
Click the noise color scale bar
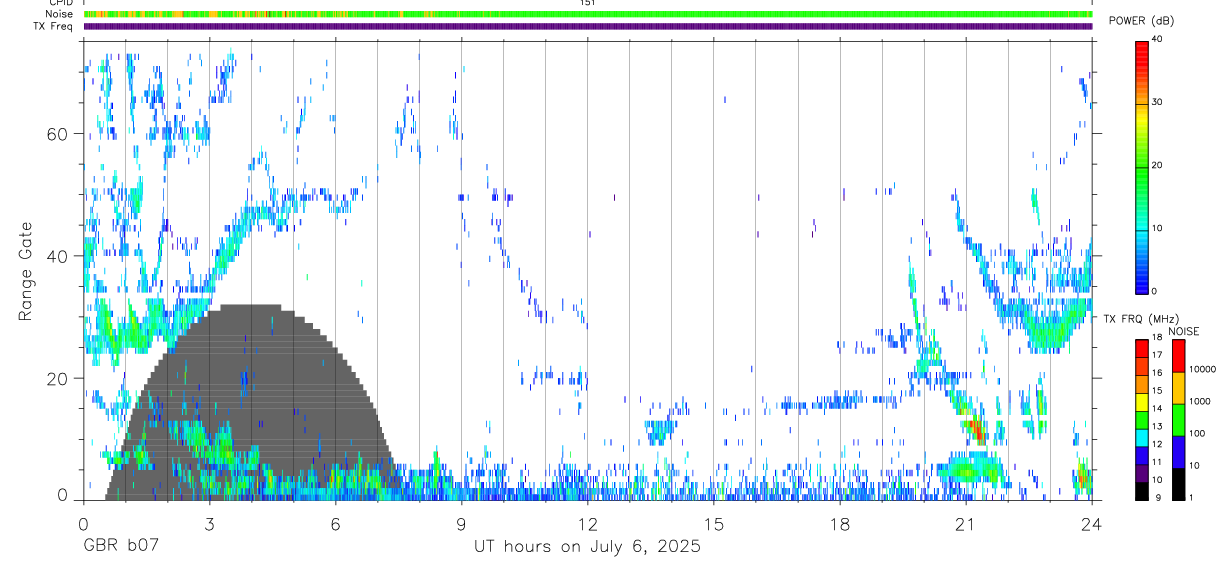1178,420
